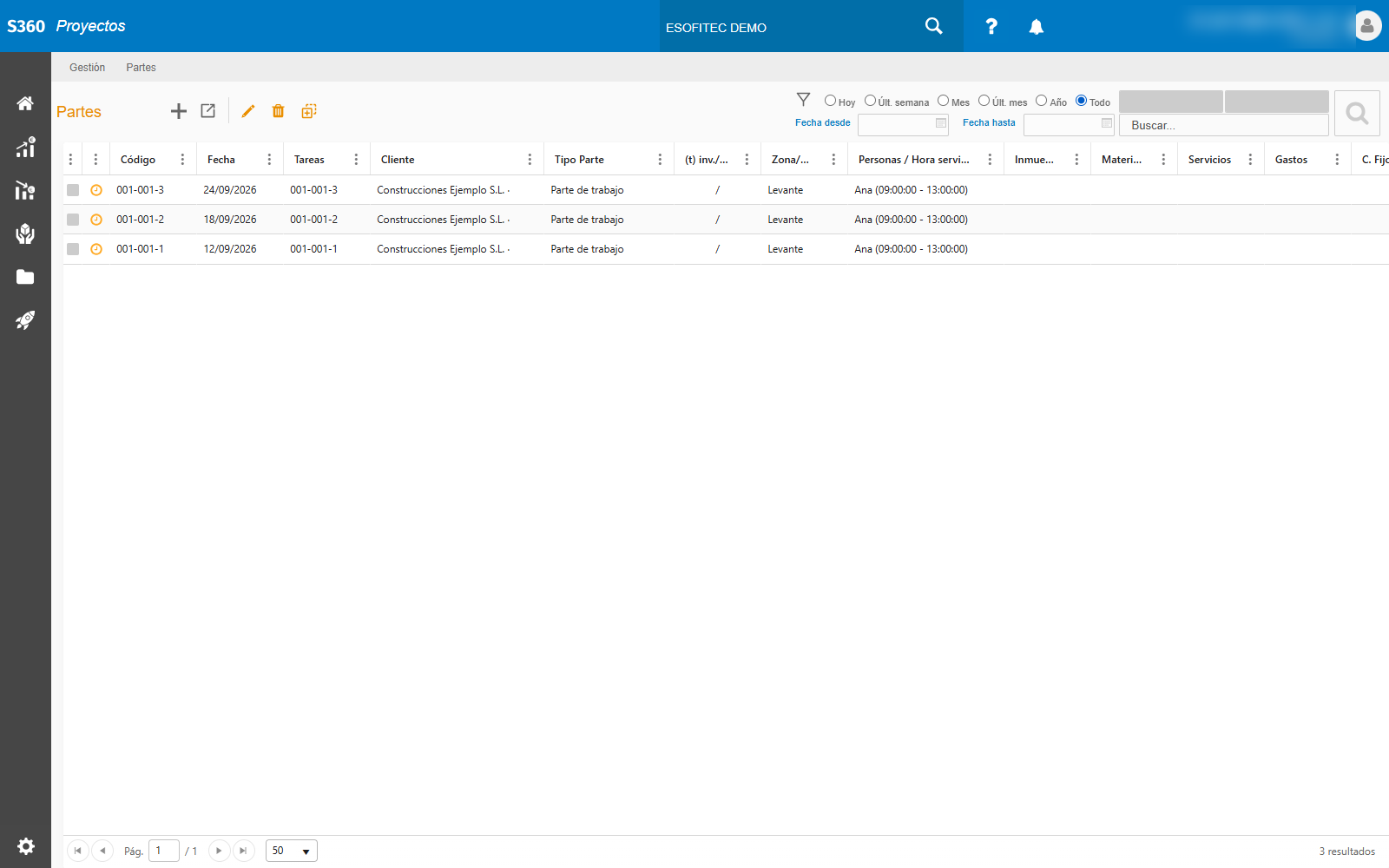
Task: Click the orange trash delete icon
Action: pyautogui.click(x=278, y=111)
